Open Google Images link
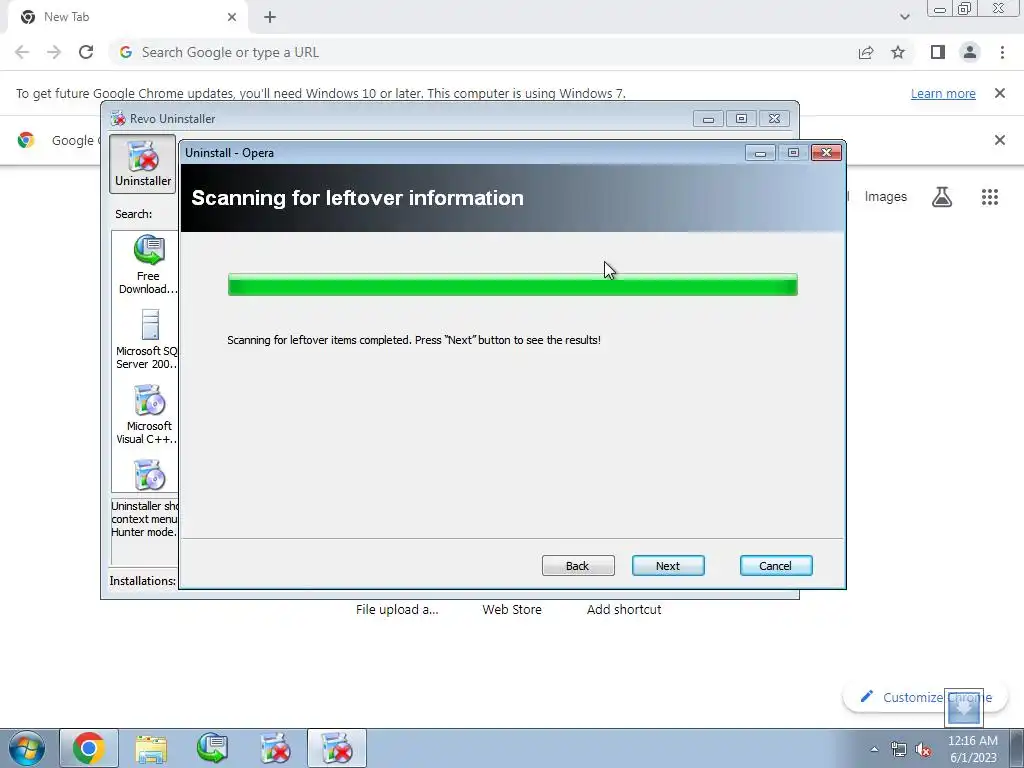Image resolution: width=1024 pixels, height=768 pixels. (886, 197)
